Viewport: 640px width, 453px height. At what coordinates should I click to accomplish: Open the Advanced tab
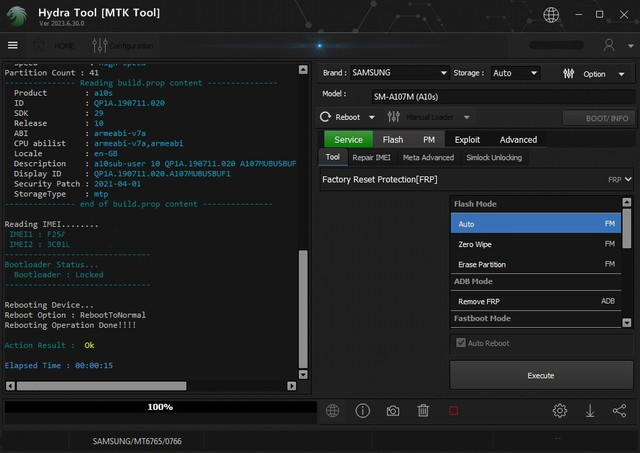click(518, 140)
